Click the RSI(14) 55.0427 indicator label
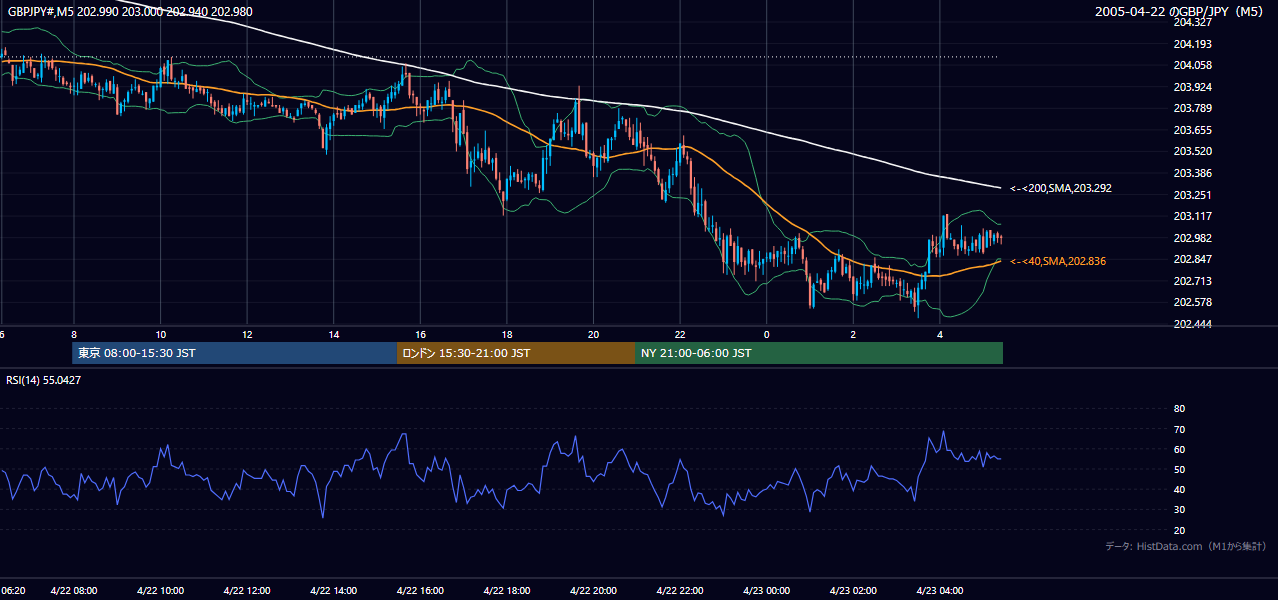The width and height of the screenshot is (1278, 600). [x=44, y=380]
